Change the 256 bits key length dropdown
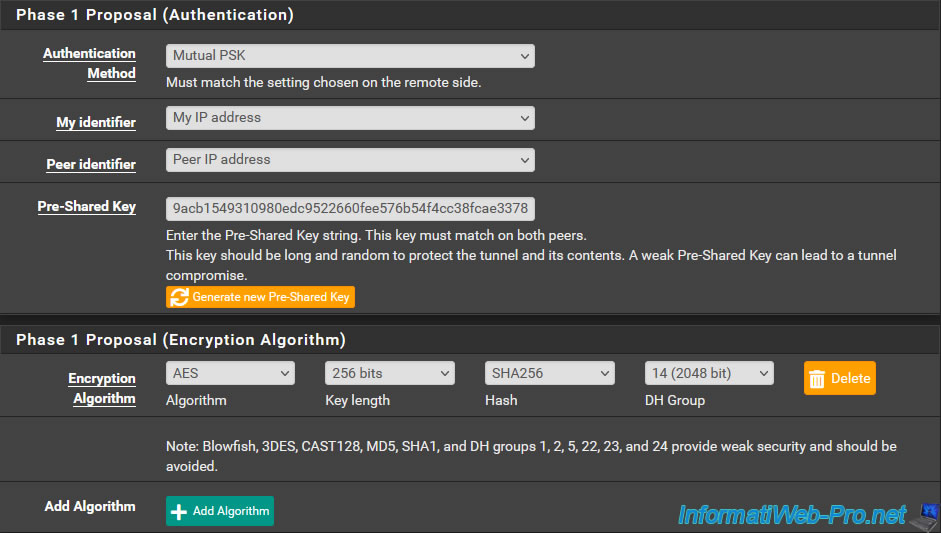 pyautogui.click(x=389, y=373)
